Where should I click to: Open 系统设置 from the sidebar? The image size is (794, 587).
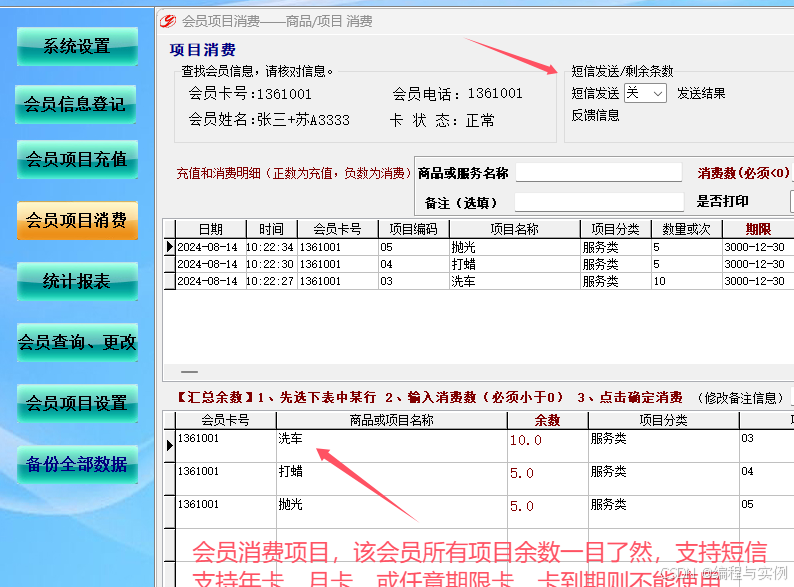(77, 46)
